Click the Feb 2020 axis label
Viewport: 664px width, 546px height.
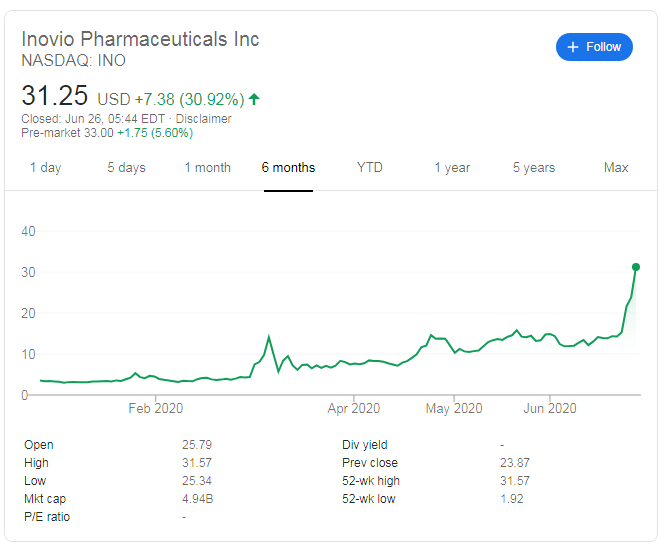tap(156, 408)
